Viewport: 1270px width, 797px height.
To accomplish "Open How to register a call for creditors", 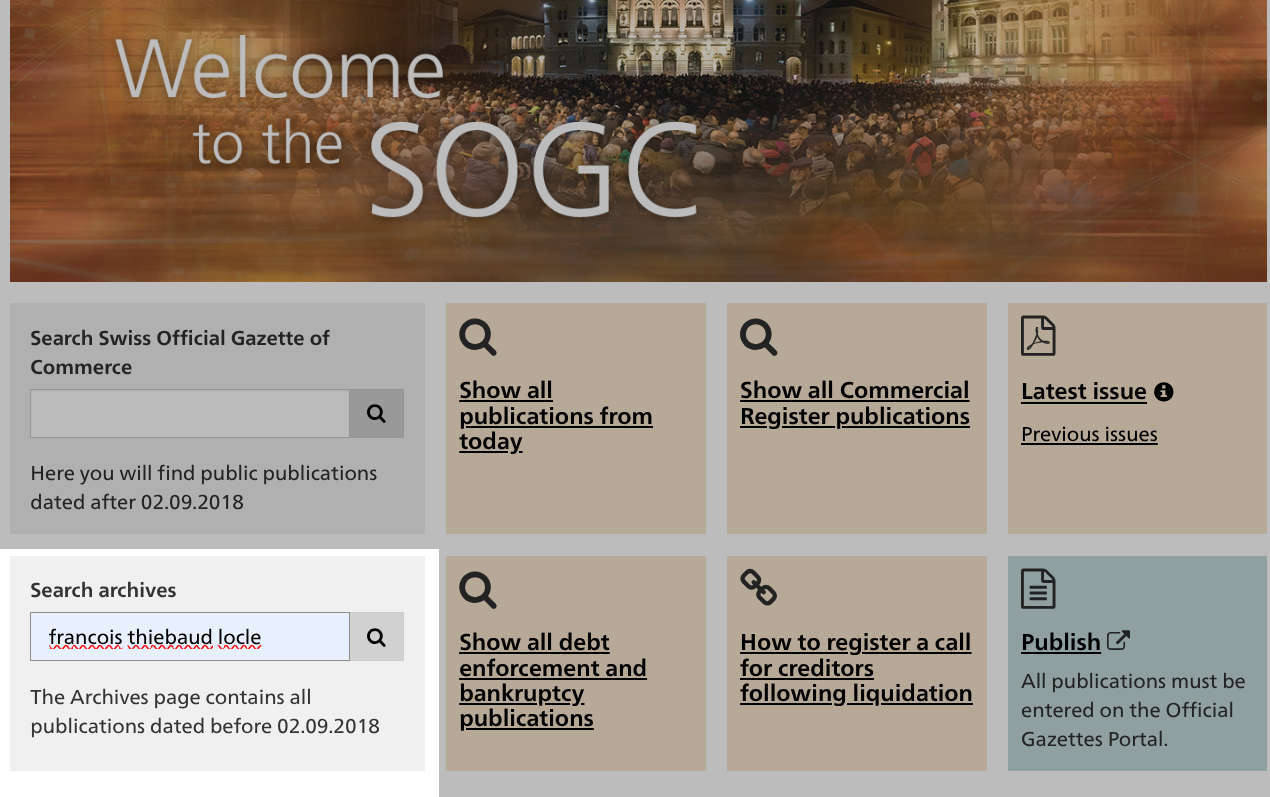I will [x=855, y=667].
